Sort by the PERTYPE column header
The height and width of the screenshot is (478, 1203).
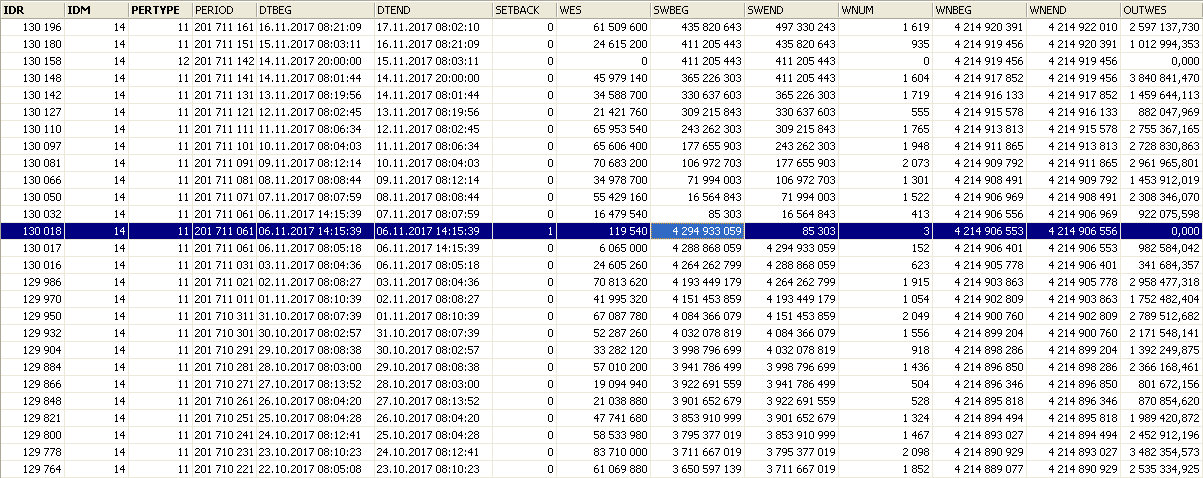coord(159,8)
